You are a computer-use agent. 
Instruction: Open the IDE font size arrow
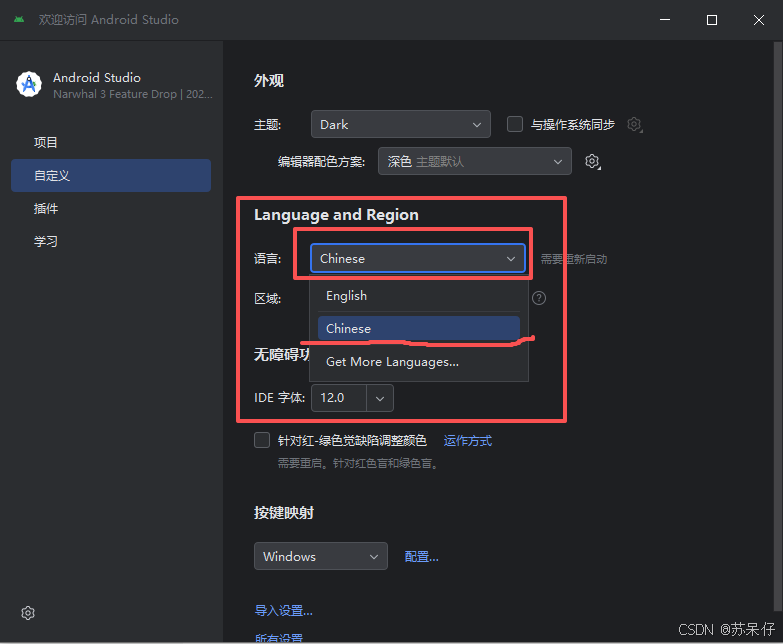(380, 398)
